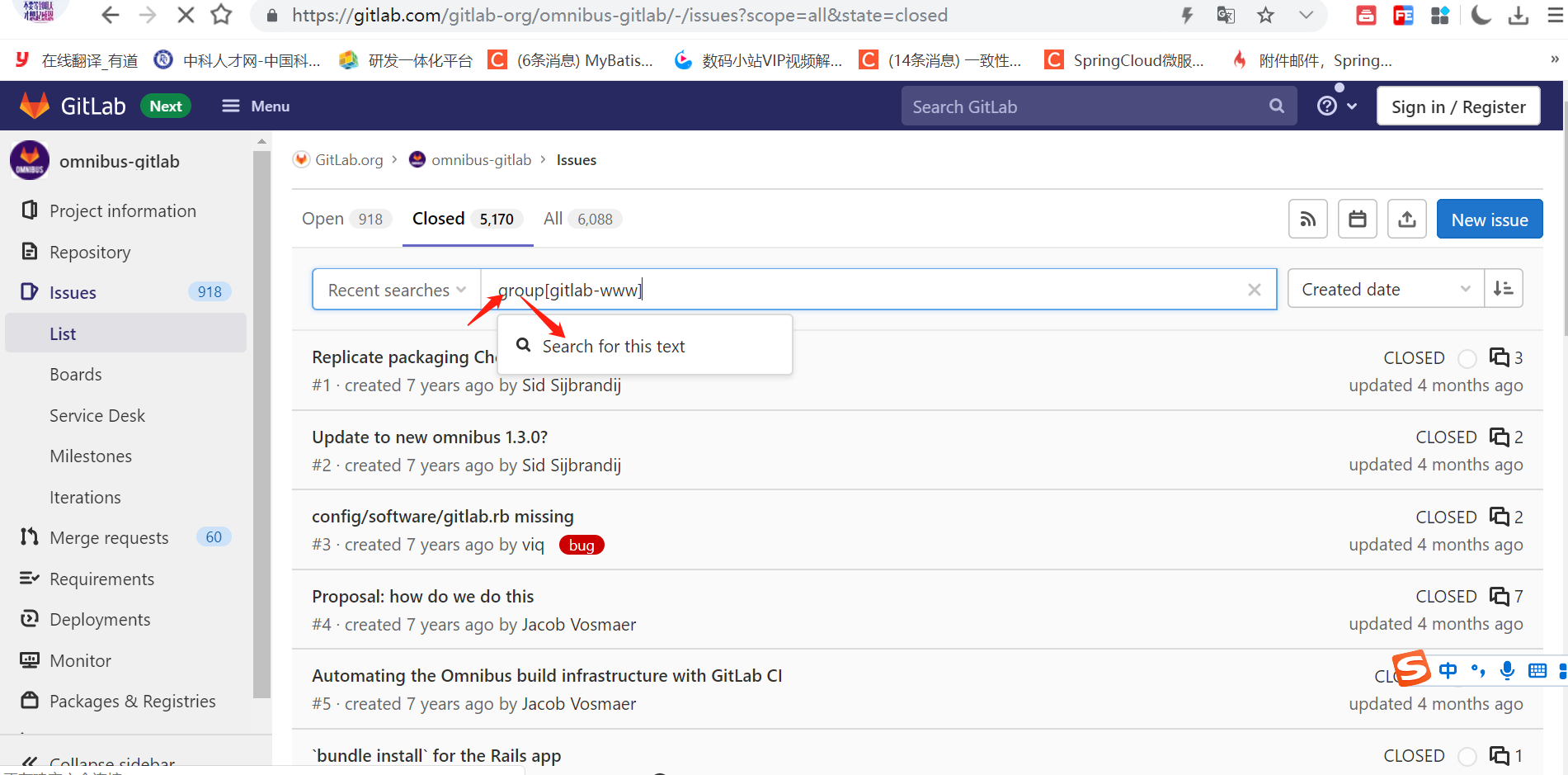Click comments icon on issue #3 row
Image resolution: width=1568 pixels, height=775 pixels.
point(1499,517)
